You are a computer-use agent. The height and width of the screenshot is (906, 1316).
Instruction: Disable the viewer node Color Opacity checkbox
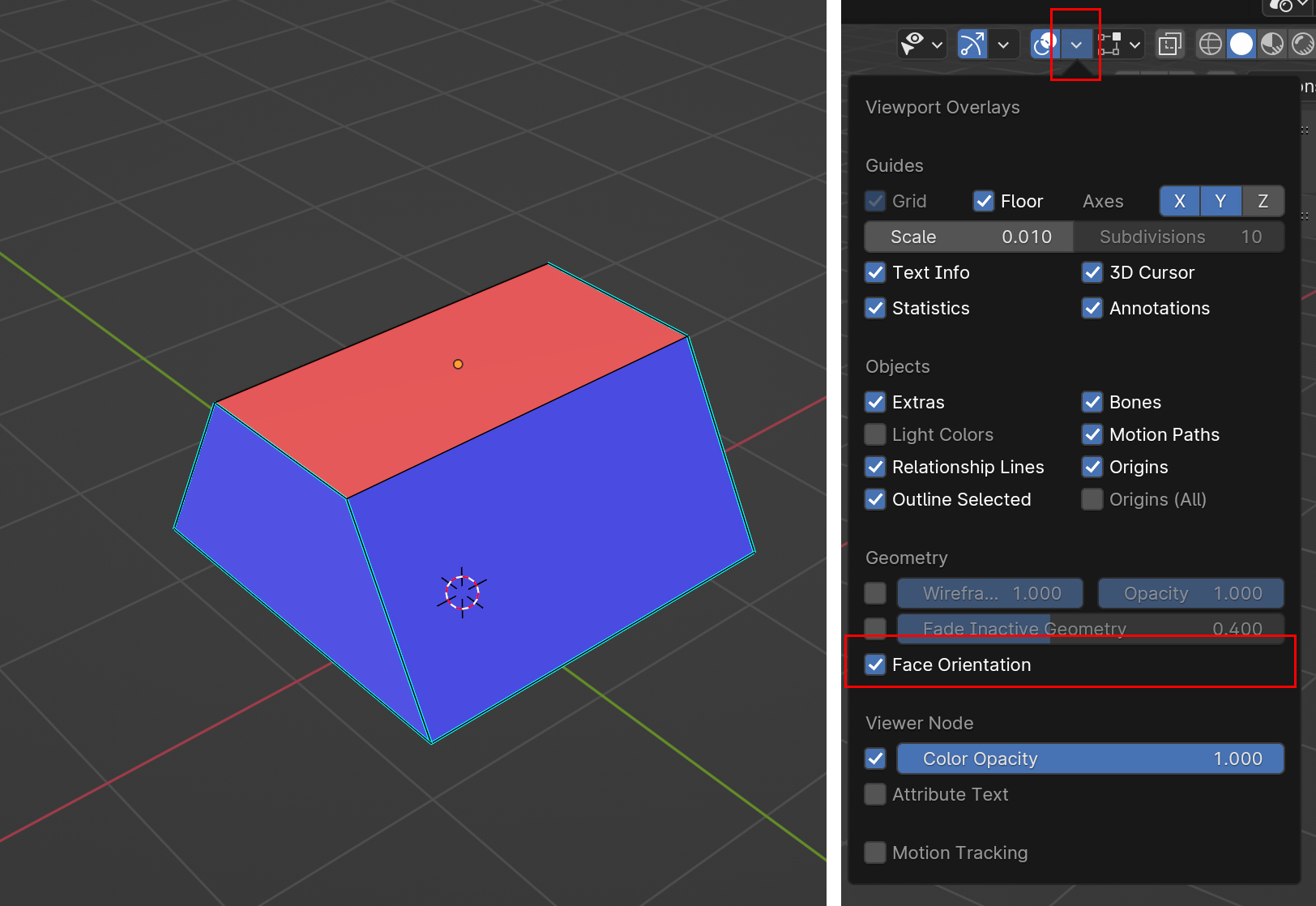[875, 759]
